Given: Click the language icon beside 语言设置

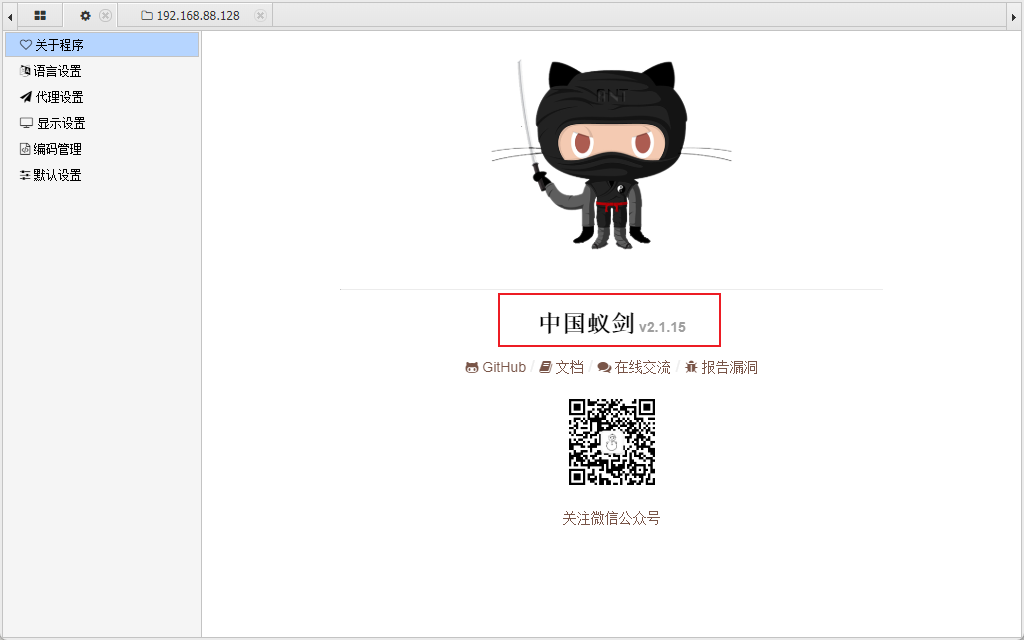Looking at the screenshot, I should pyautogui.click(x=25, y=71).
